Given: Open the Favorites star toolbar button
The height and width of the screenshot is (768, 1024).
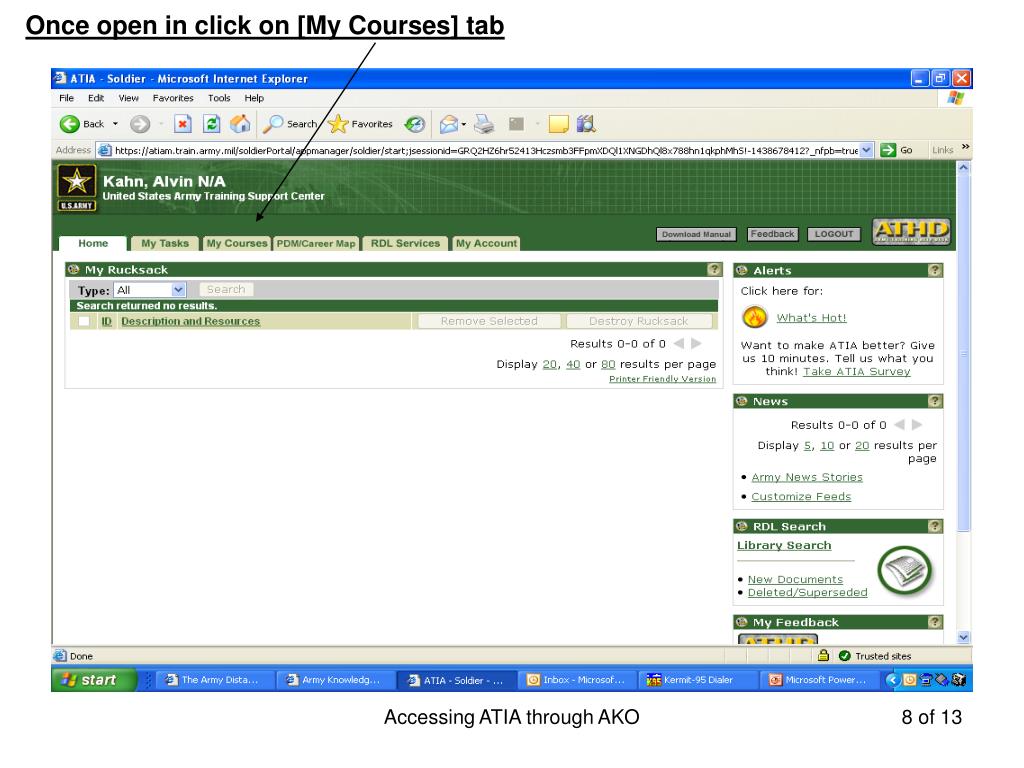Looking at the screenshot, I should (360, 124).
